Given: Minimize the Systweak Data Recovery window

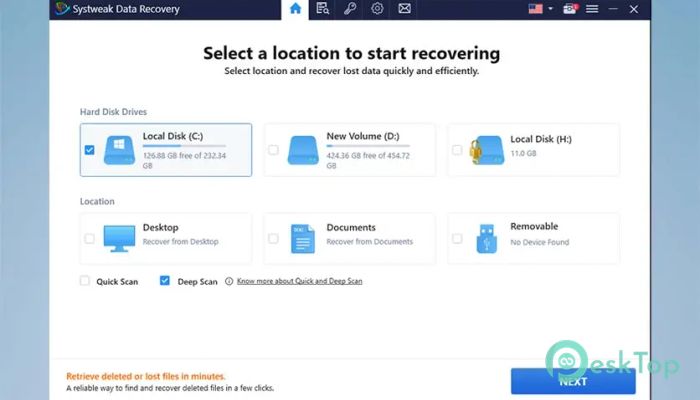Looking at the screenshot, I should pos(613,8).
